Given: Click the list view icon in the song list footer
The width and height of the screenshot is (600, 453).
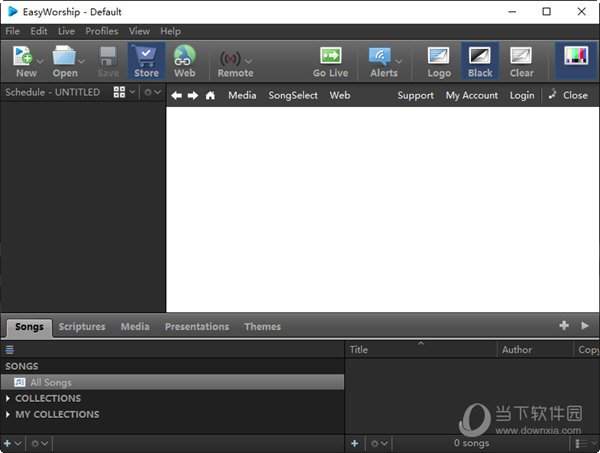Looking at the screenshot, I should tap(581, 443).
